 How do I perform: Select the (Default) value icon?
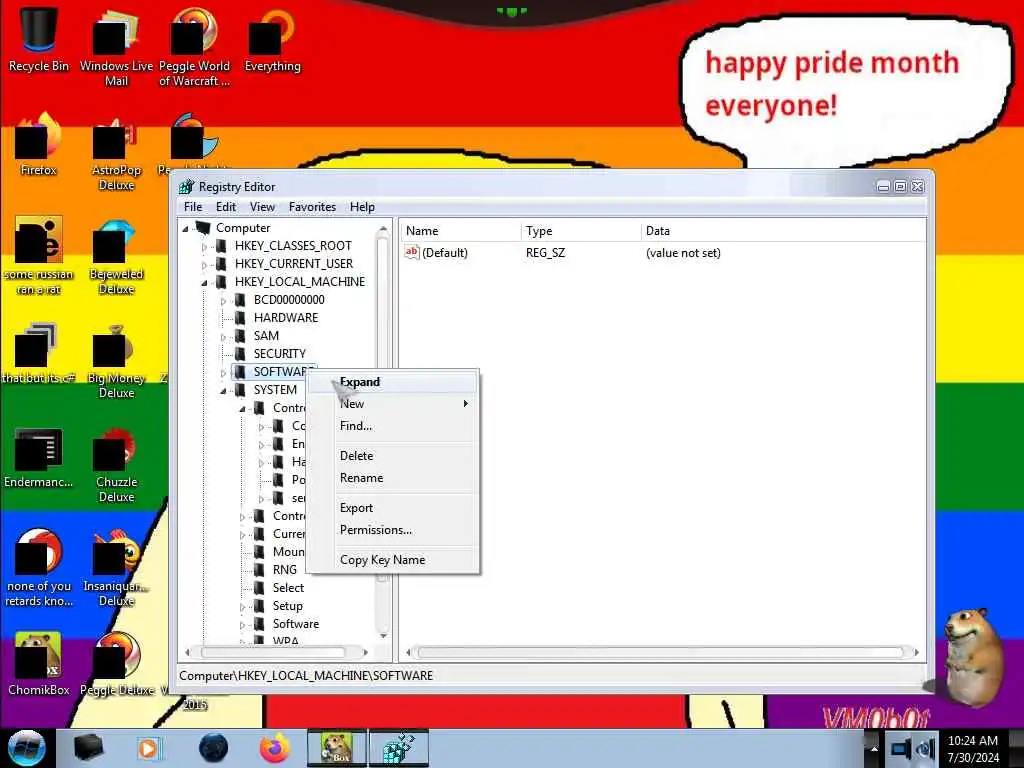click(x=412, y=252)
